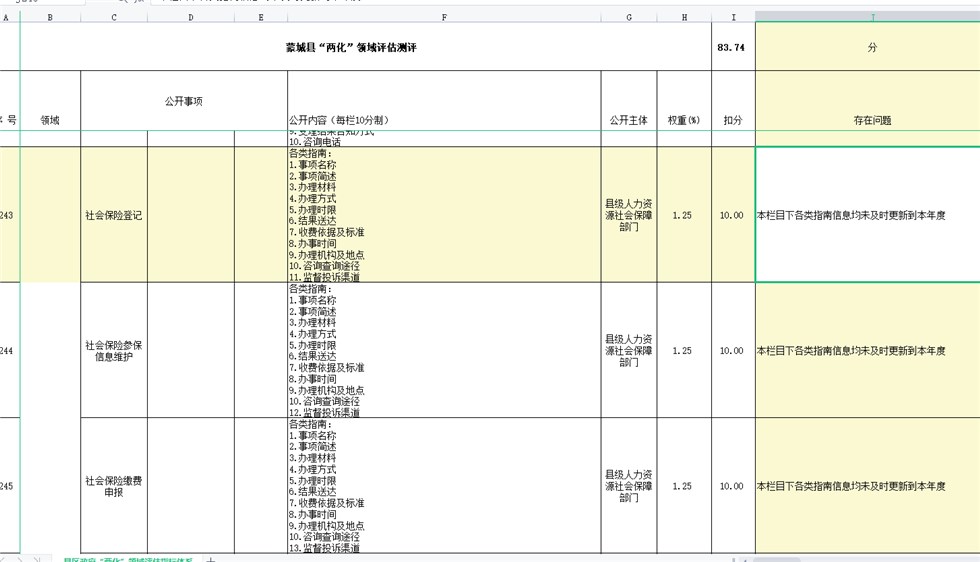Select the 社会保险参保信息维护 cell
Image resolution: width=980 pixels, height=562 pixels.
click(x=114, y=351)
